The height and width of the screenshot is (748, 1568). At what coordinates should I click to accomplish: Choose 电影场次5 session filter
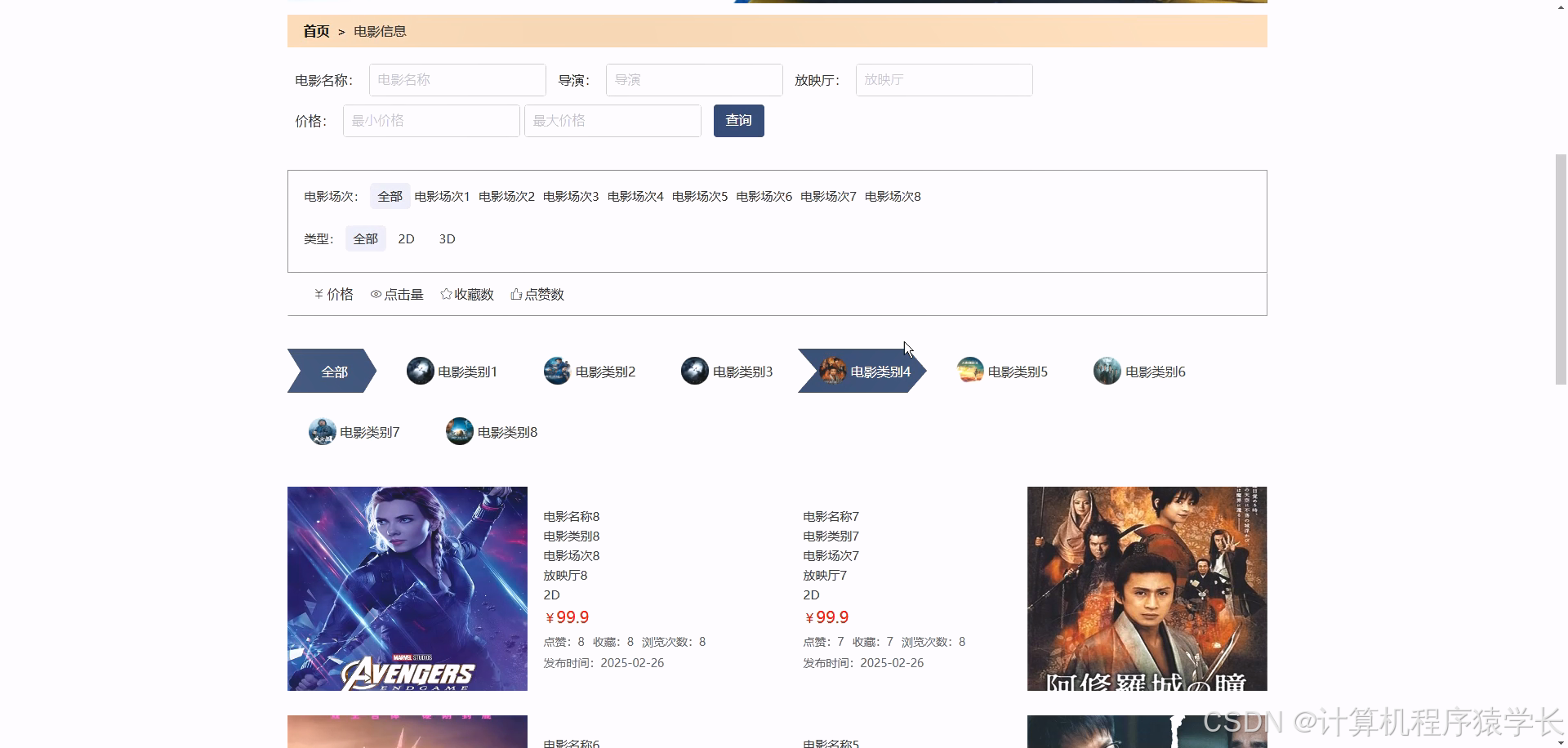699,196
